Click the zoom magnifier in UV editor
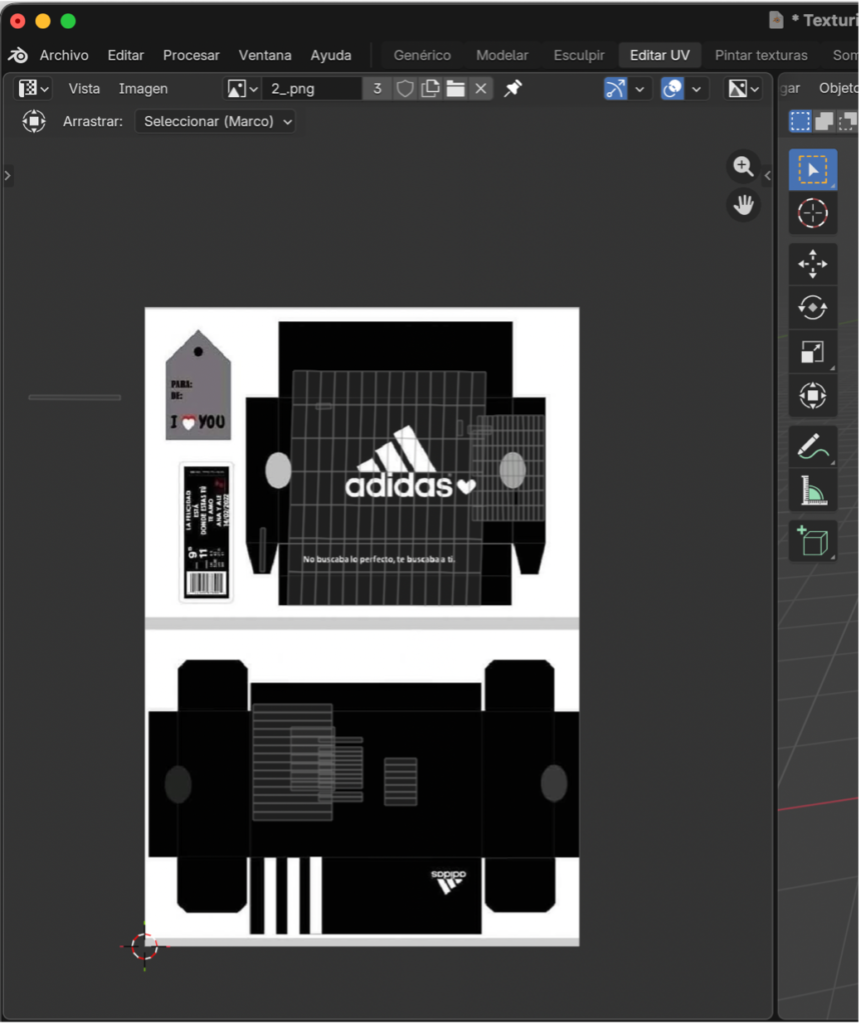The height and width of the screenshot is (1024, 861). pos(743,167)
